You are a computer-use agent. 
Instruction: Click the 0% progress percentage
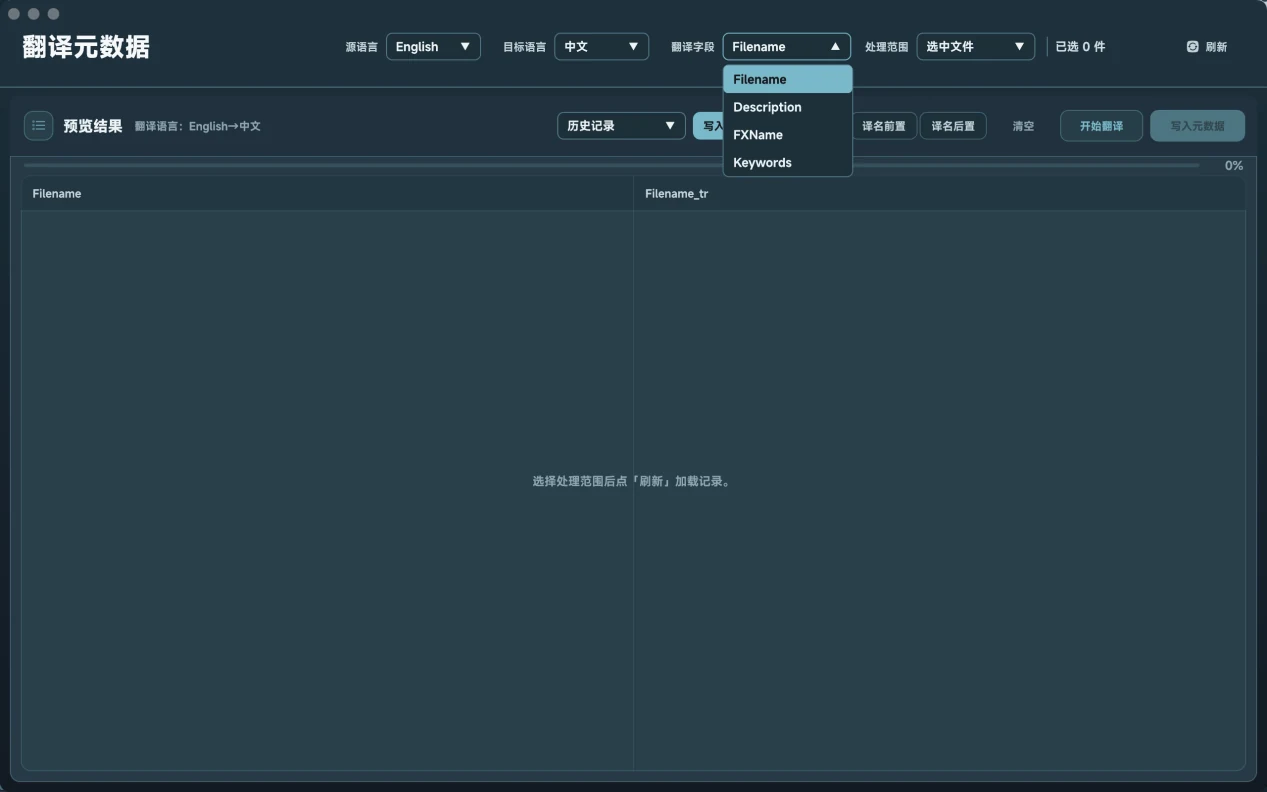pyautogui.click(x=1234, y=166)
